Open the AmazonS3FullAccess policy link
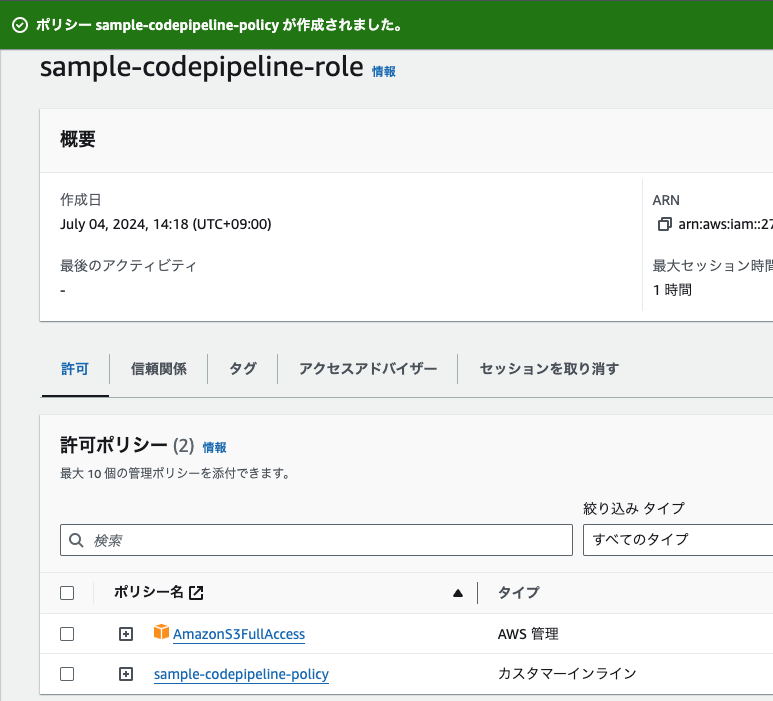 click(x=239, y=634)
